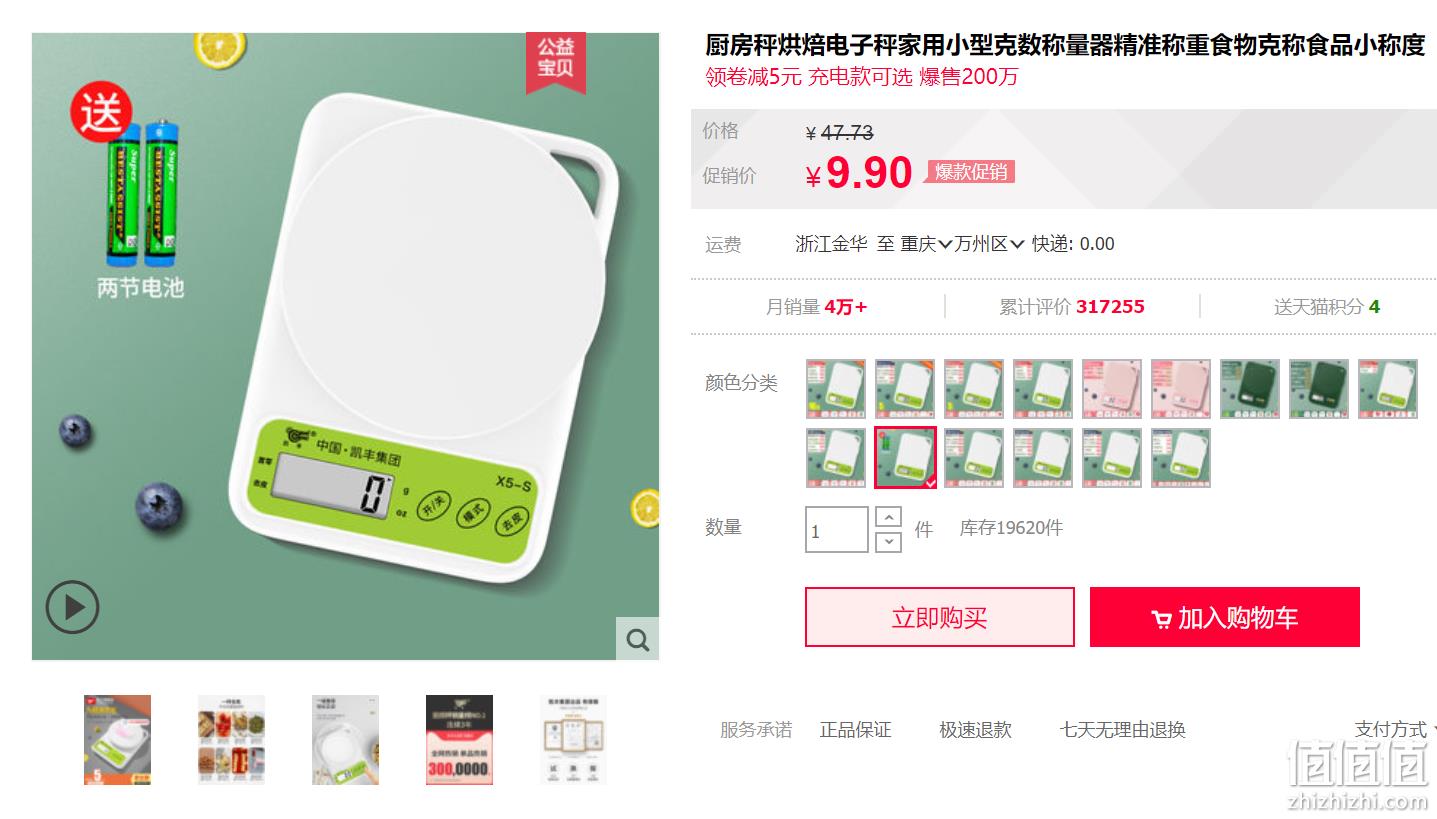The height and width of the screenshot is (819, 1437).
Task: Open the first gallery thumbnail with orange background
Action: [117, 740]
